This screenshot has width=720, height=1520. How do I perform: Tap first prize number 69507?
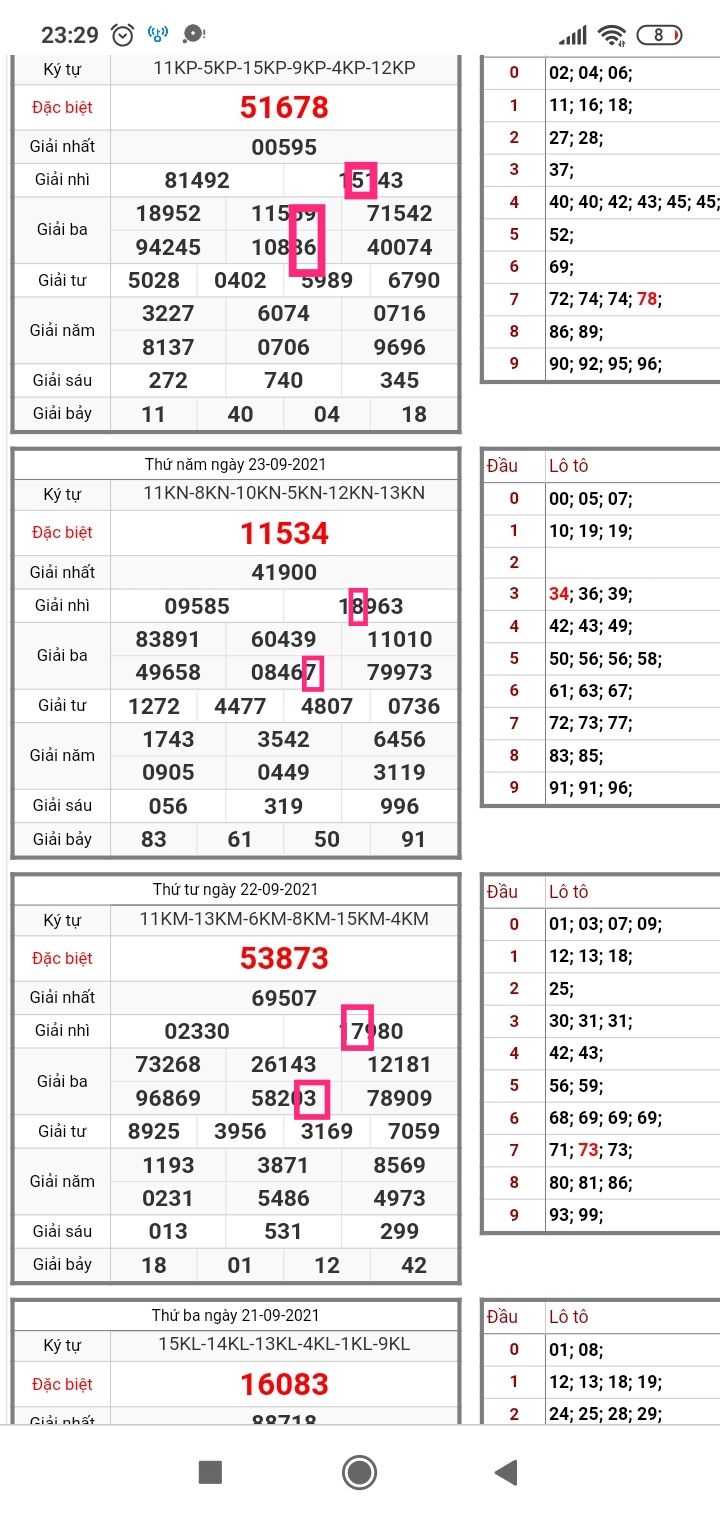(x=284, y=998)
